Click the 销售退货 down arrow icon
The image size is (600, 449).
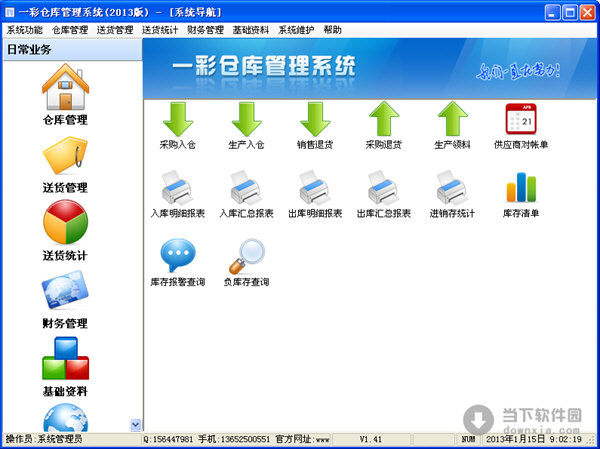tap(315, 119)
